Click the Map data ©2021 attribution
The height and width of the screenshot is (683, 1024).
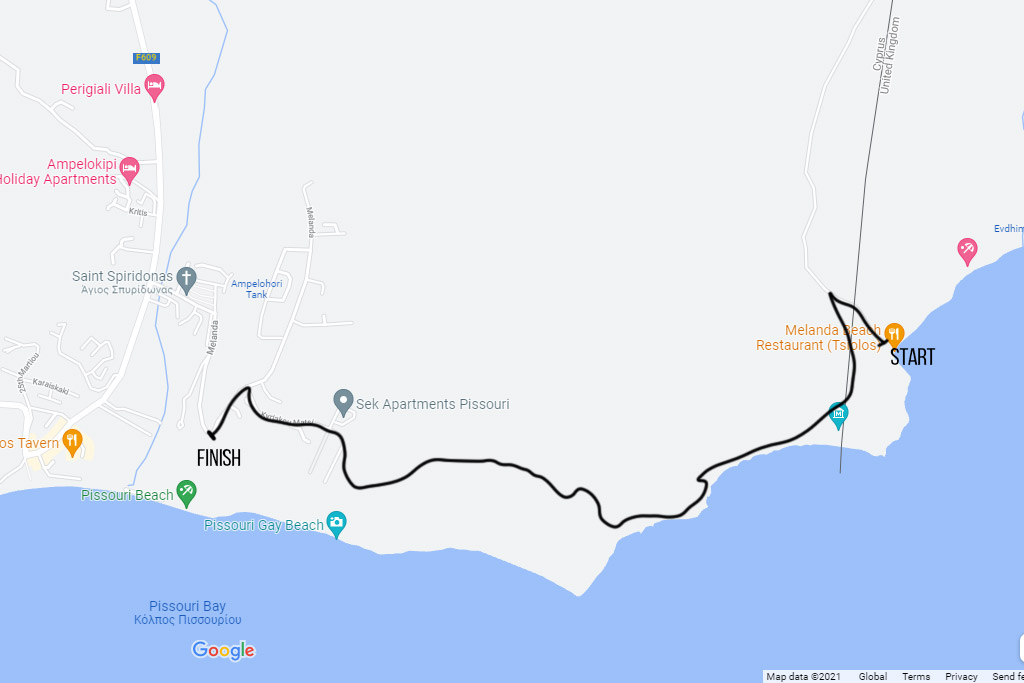(803, 676)
